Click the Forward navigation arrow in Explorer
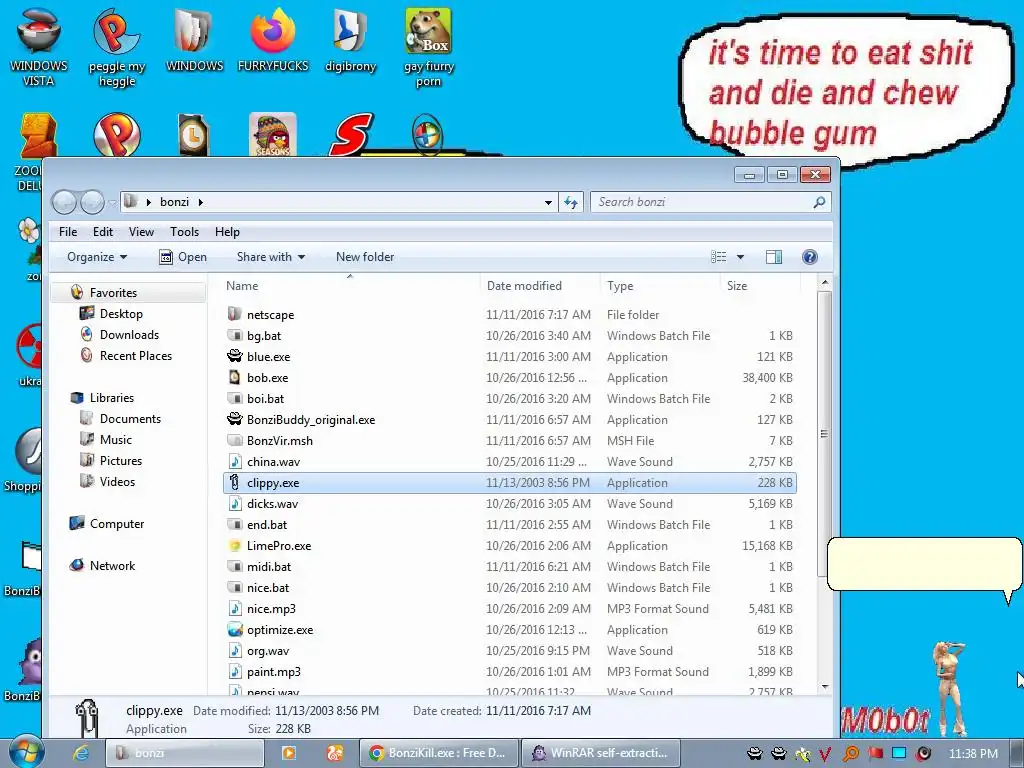The width and height of the screenshot is (1024, 768). click(92, 202)
